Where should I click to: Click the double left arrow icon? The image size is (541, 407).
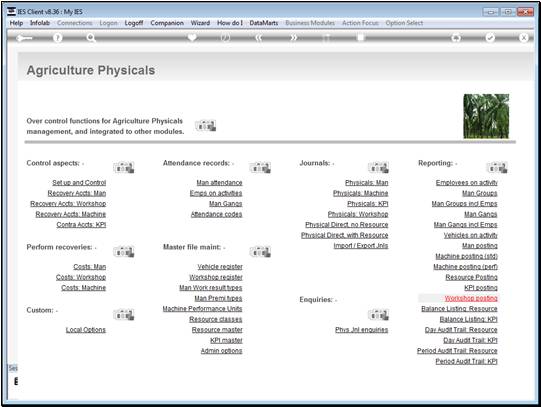point(259,38)
